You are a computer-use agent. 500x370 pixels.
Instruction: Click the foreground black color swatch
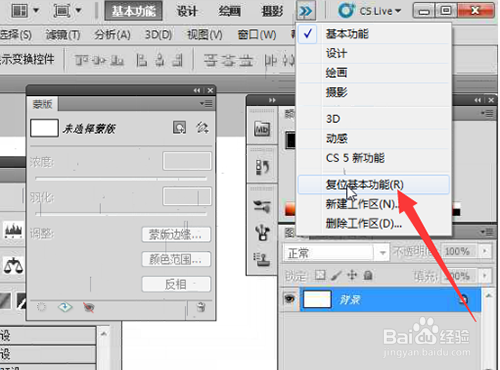[290, 140]
